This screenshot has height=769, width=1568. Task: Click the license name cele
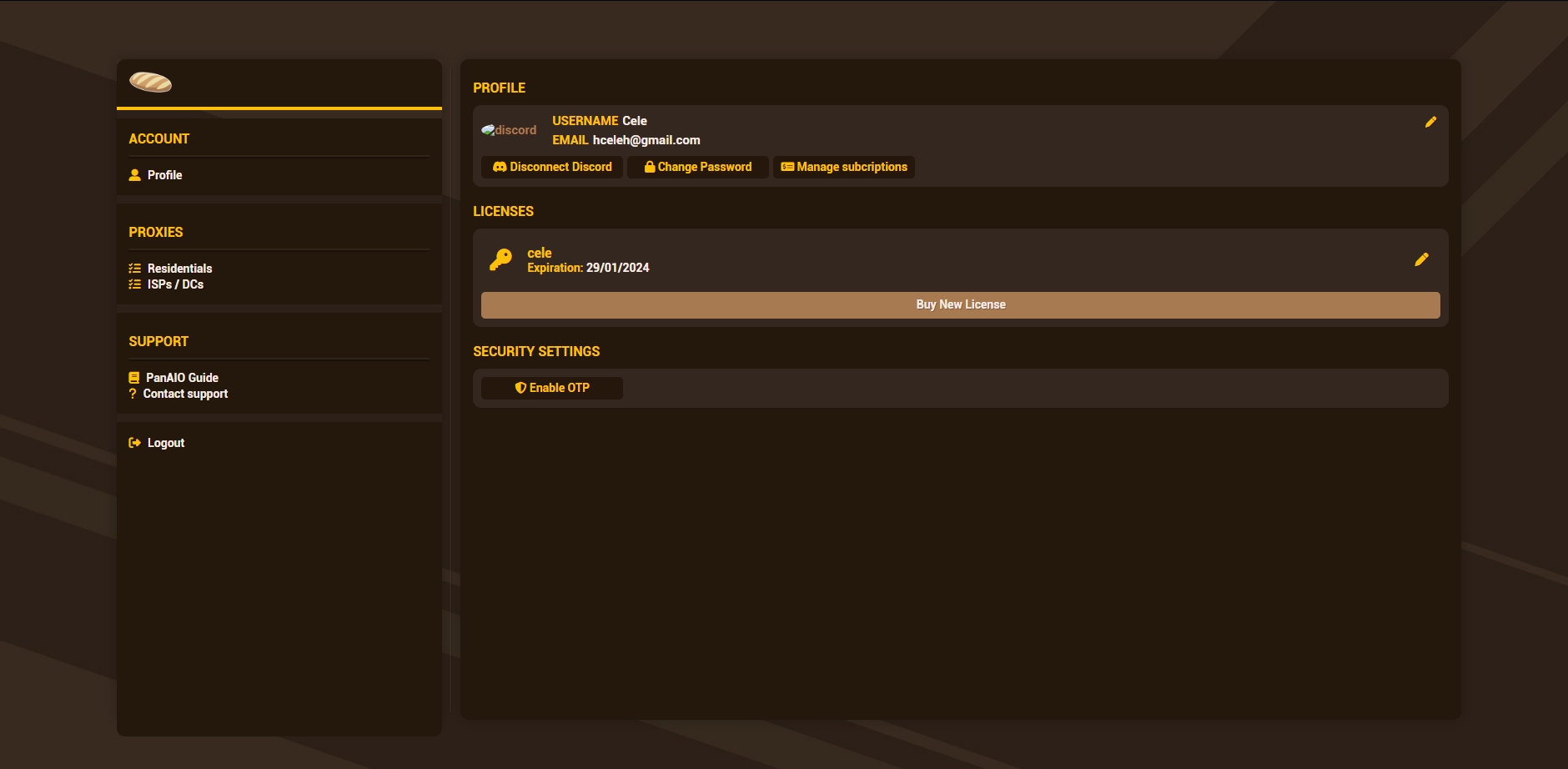[540, 253]
